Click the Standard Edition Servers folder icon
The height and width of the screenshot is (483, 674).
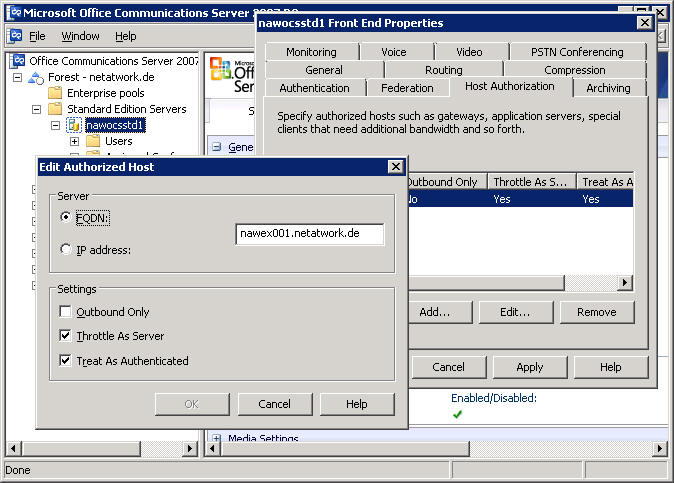pyautogui.click(x=55, y=109)
